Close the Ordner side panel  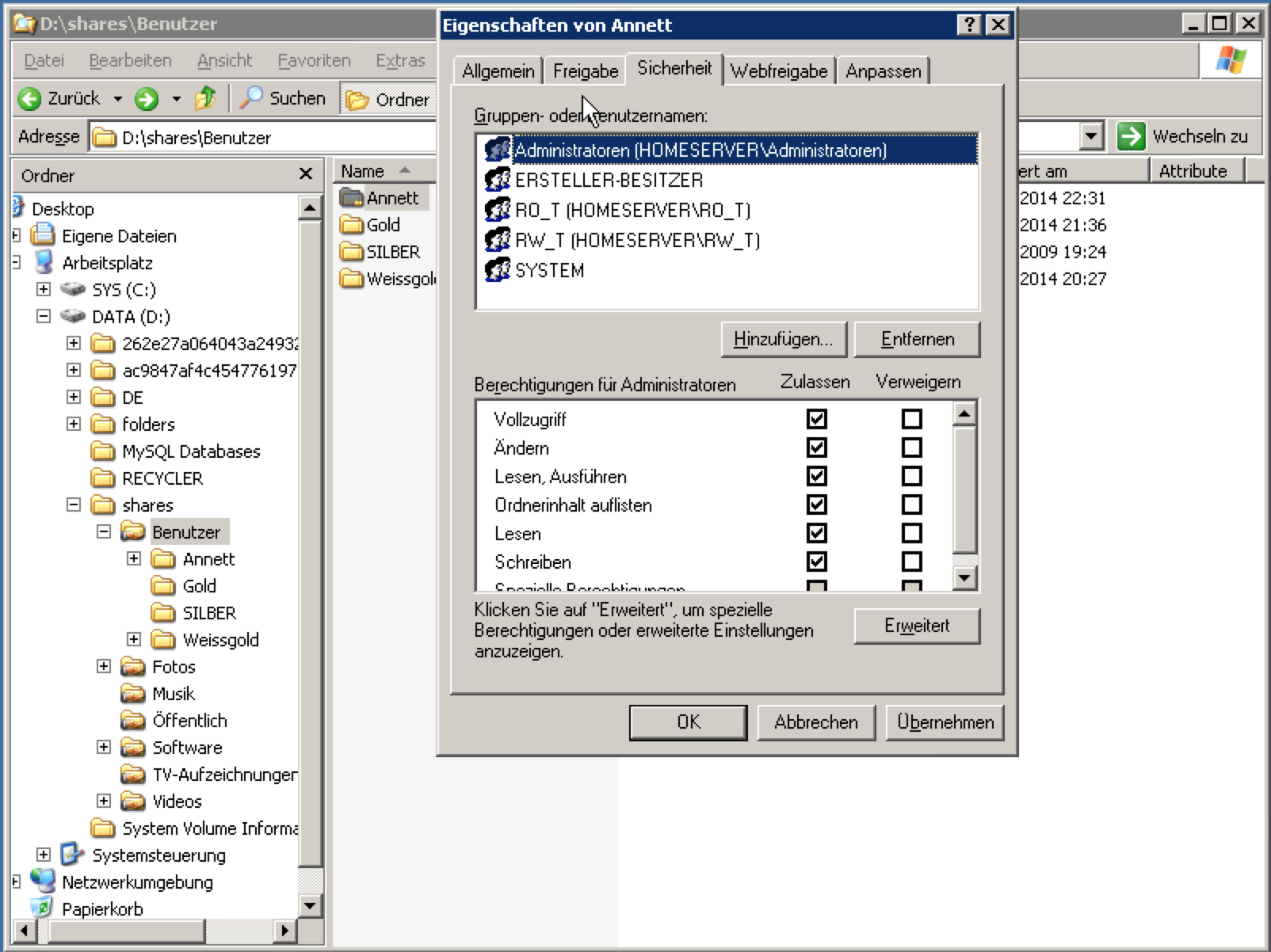(306, 173)
